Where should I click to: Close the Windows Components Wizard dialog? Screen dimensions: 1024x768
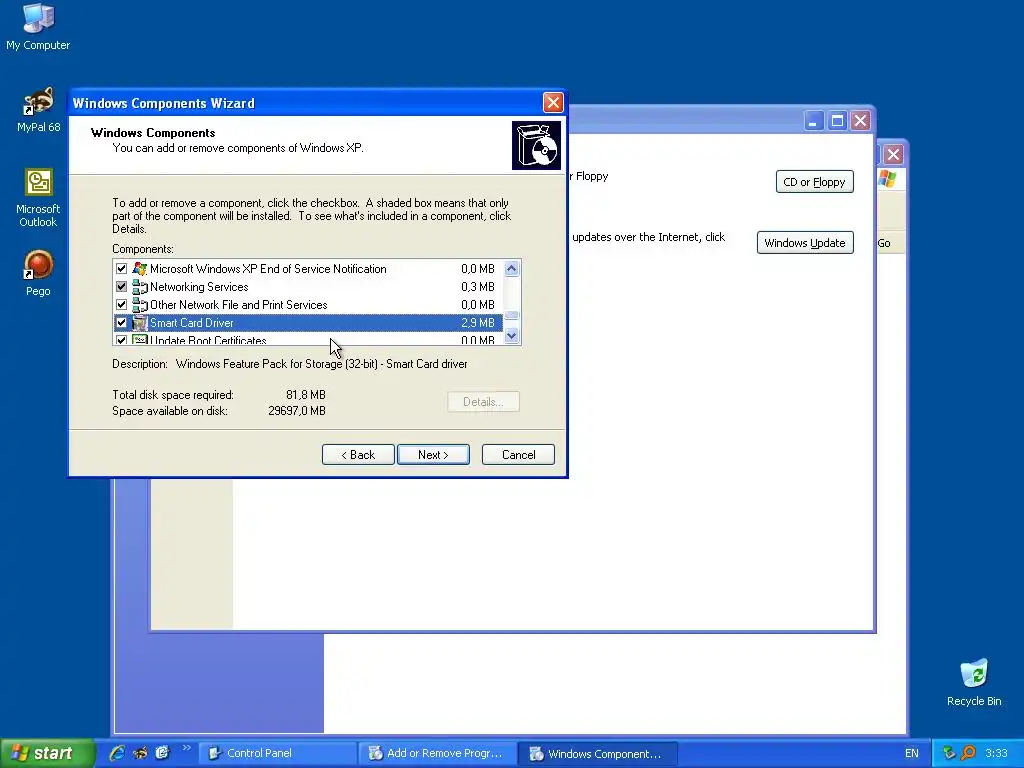click(x=553, y=103)
